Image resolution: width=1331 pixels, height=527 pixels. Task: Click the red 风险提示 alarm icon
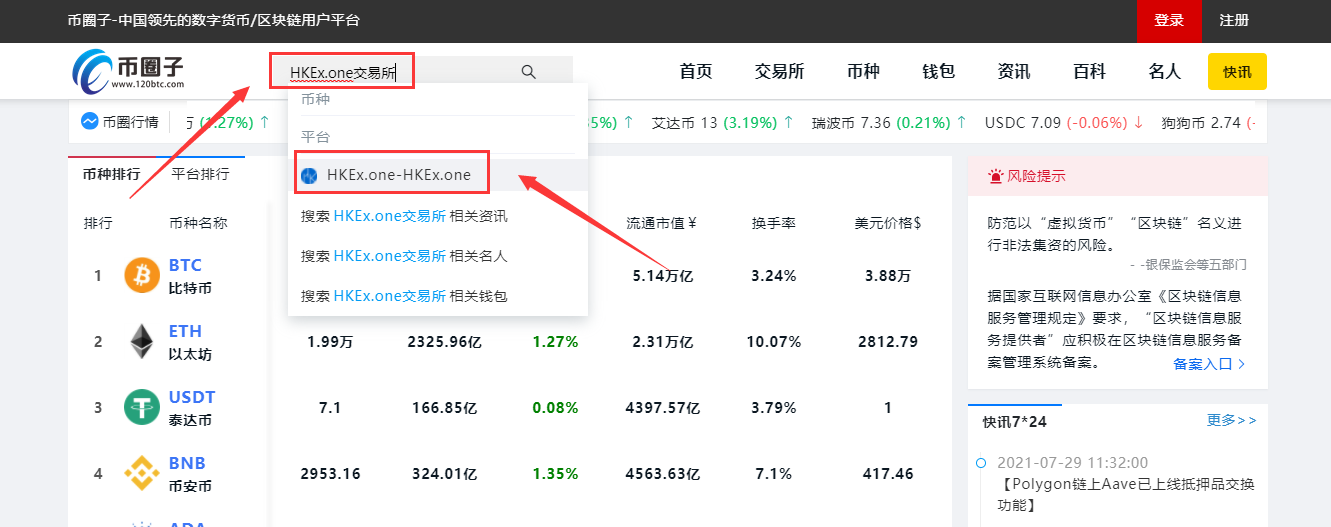pyautogui.click(x=995, y=176)
